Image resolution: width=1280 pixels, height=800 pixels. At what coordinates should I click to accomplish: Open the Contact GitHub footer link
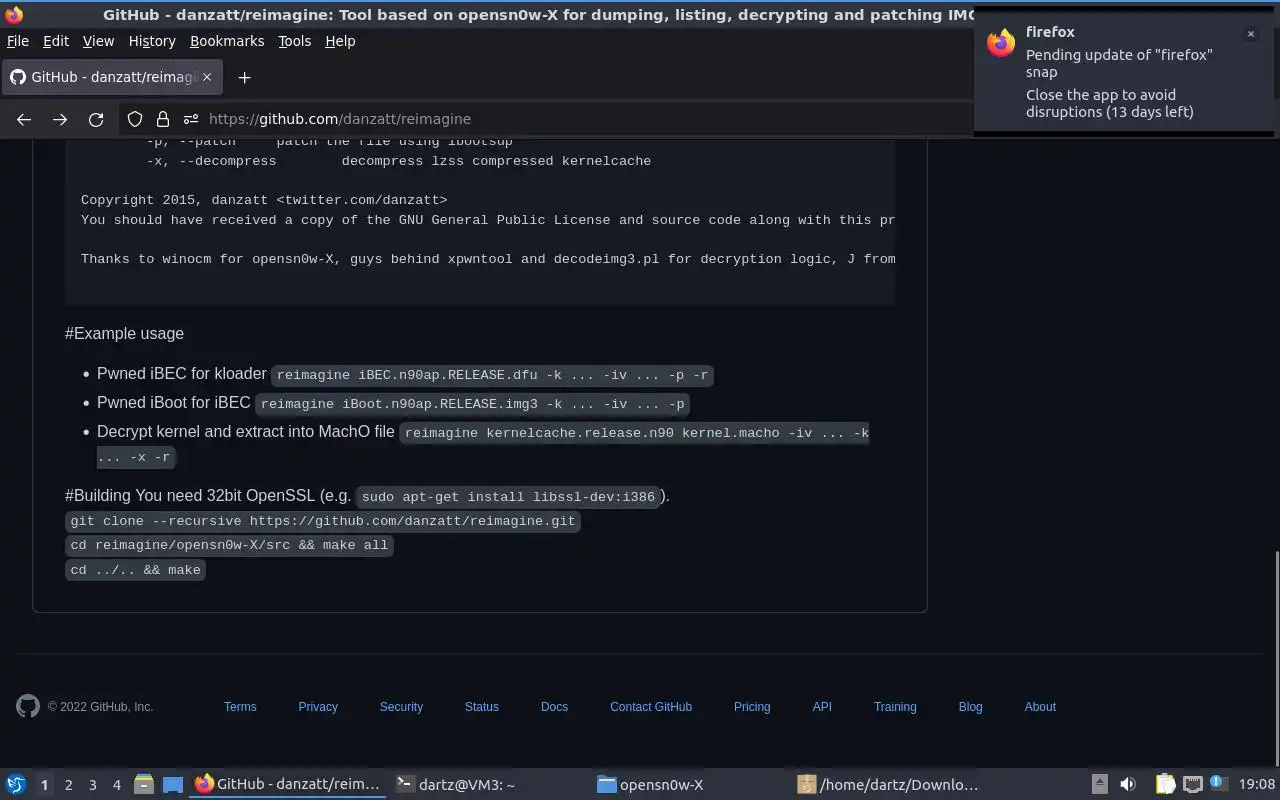tap(651, 706)
